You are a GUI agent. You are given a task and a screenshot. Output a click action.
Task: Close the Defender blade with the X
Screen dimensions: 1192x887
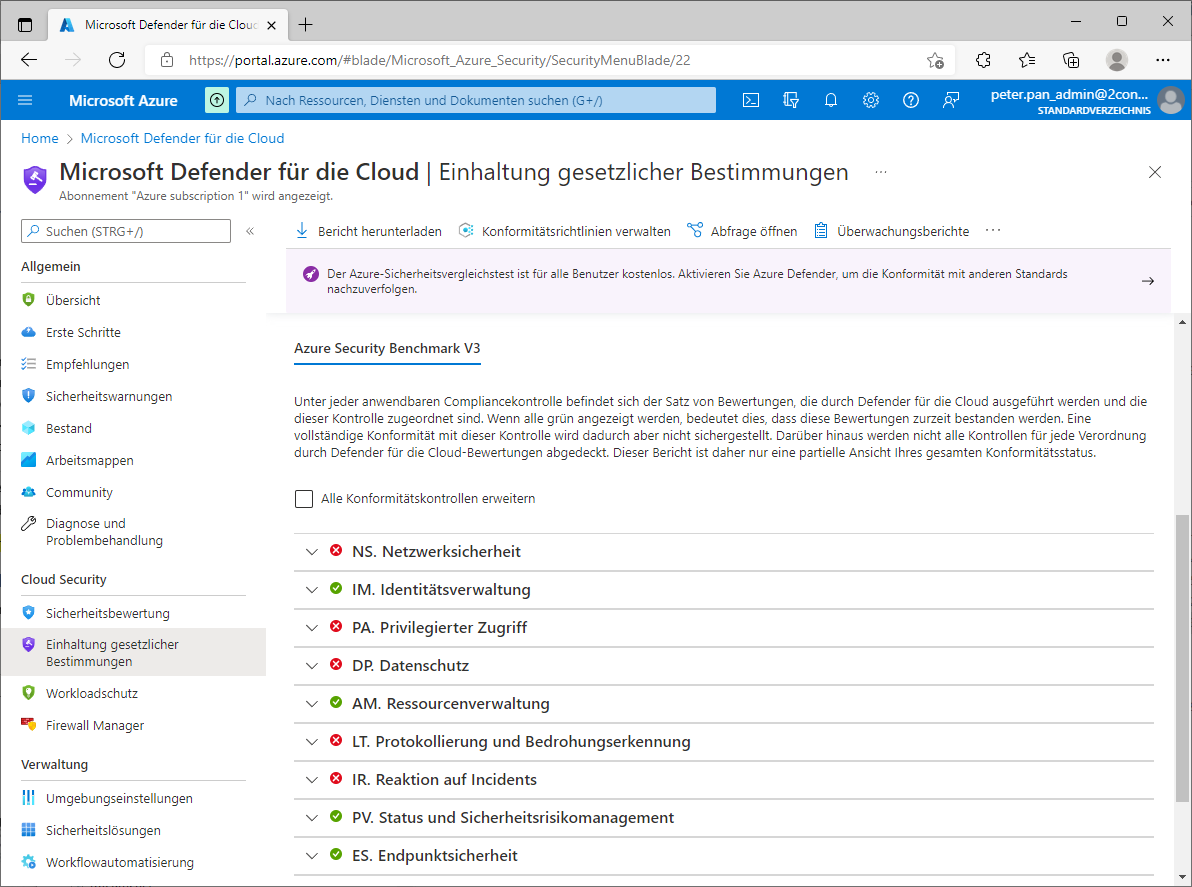pyautogui.click(x=1155, y=173)
